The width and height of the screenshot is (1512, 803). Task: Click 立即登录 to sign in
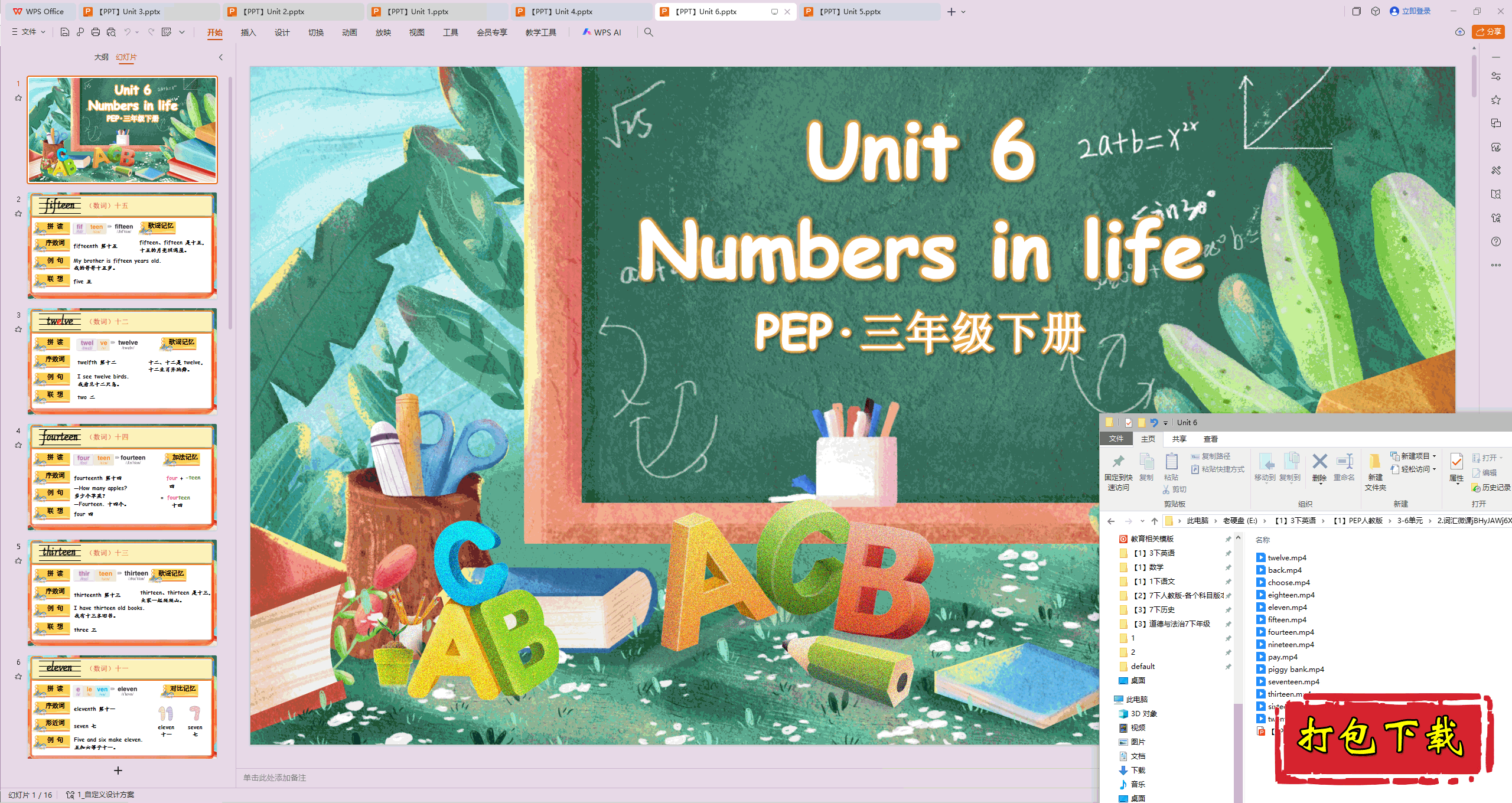[1410, 11]
